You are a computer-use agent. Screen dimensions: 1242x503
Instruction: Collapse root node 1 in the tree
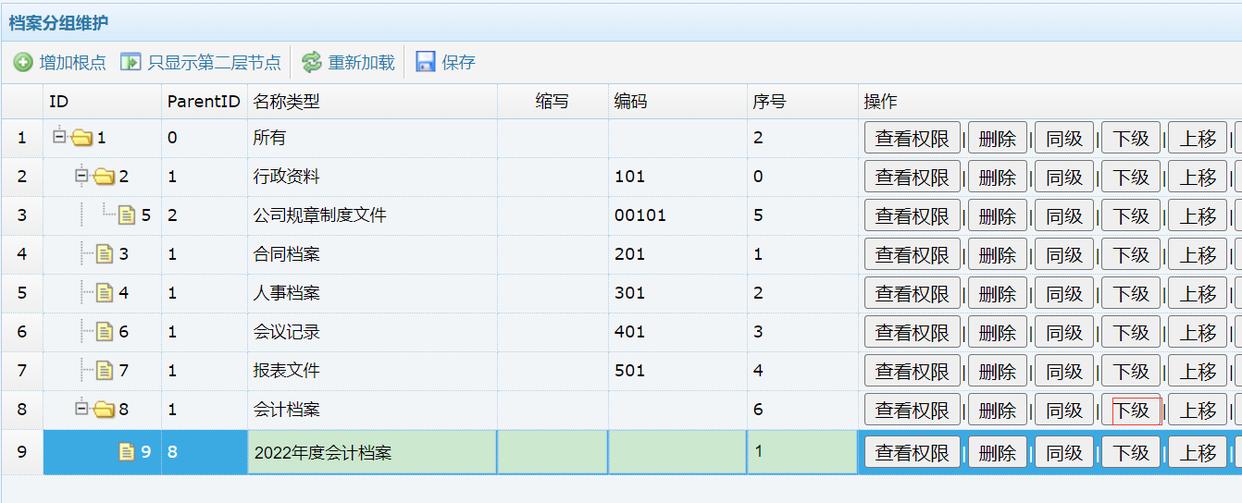click(60, 137)
